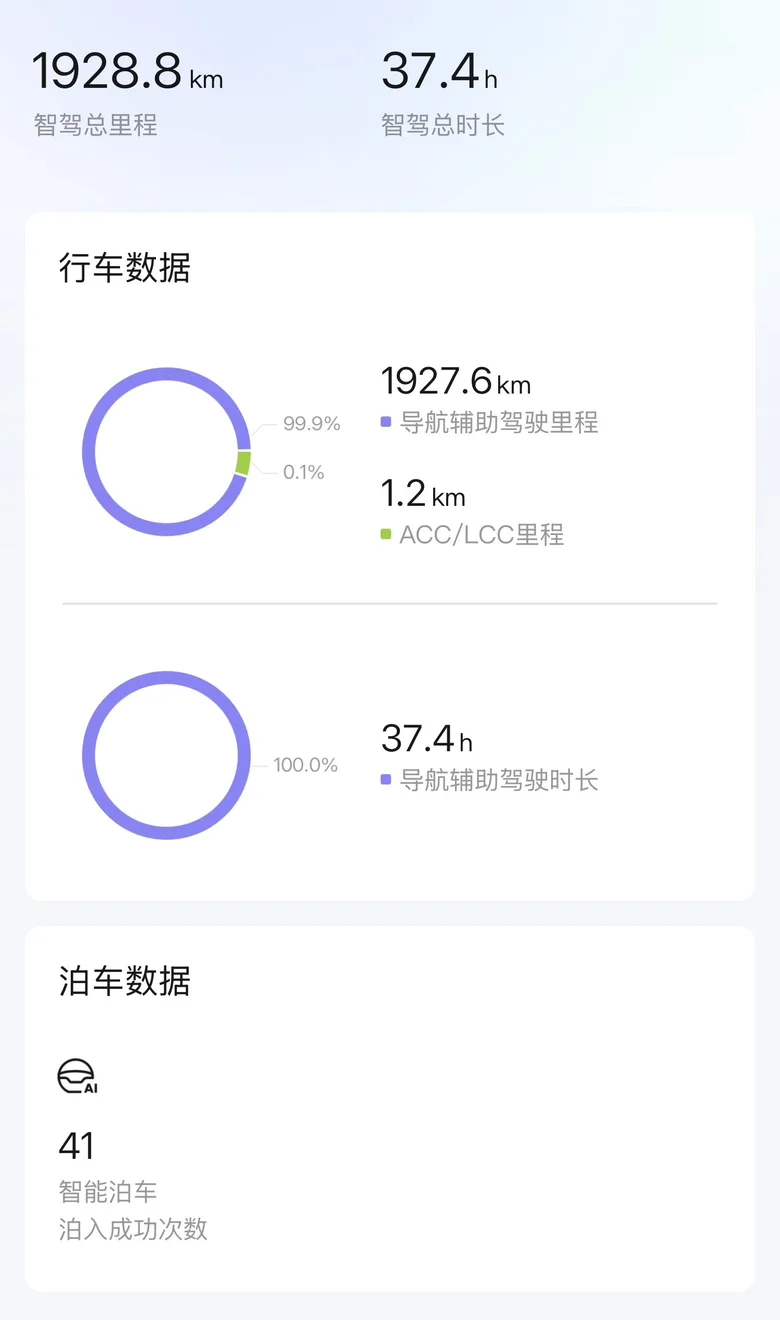Tap the 智驾总时长 caption

click(443, 125)
